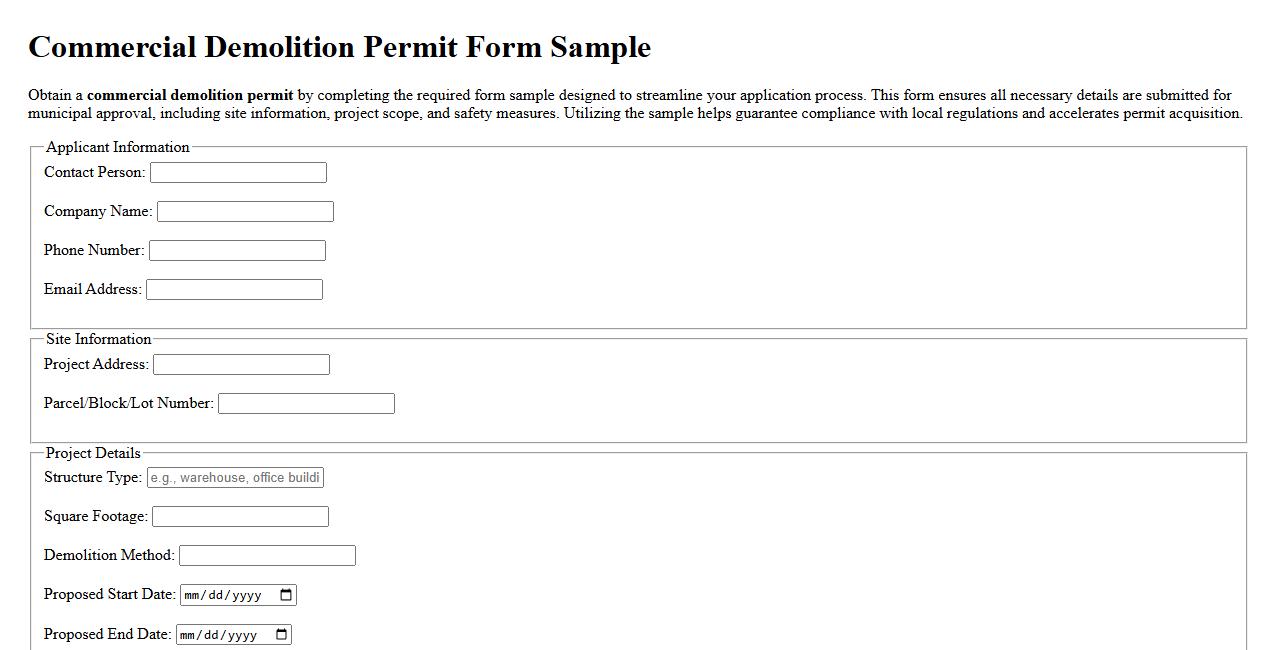Select the Company Name text box
This screenshot has width=1278, height=650.
click(245, 211)
